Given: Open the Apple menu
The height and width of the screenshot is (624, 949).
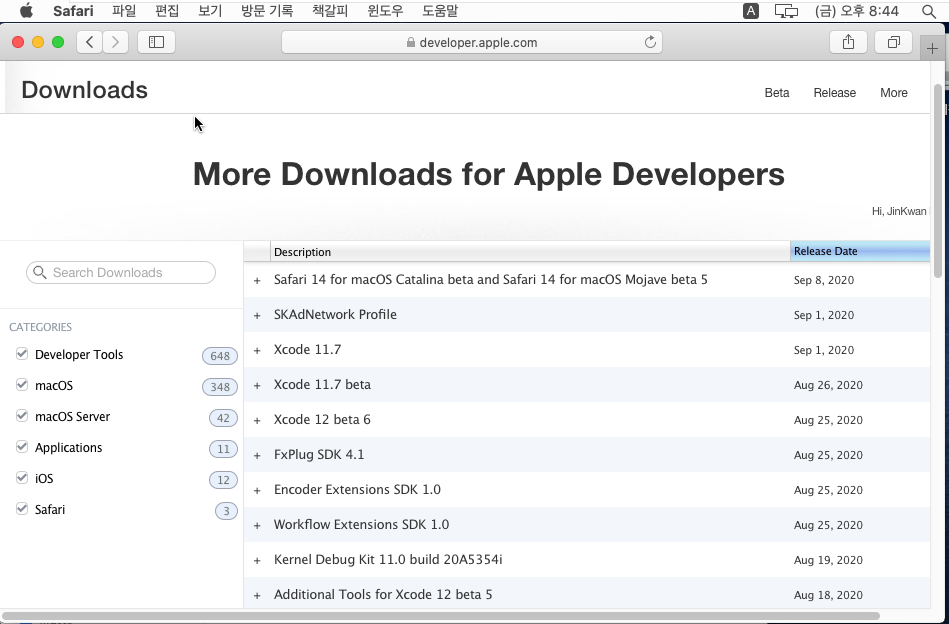Looking at the screenshot, I should pos(26,11).
